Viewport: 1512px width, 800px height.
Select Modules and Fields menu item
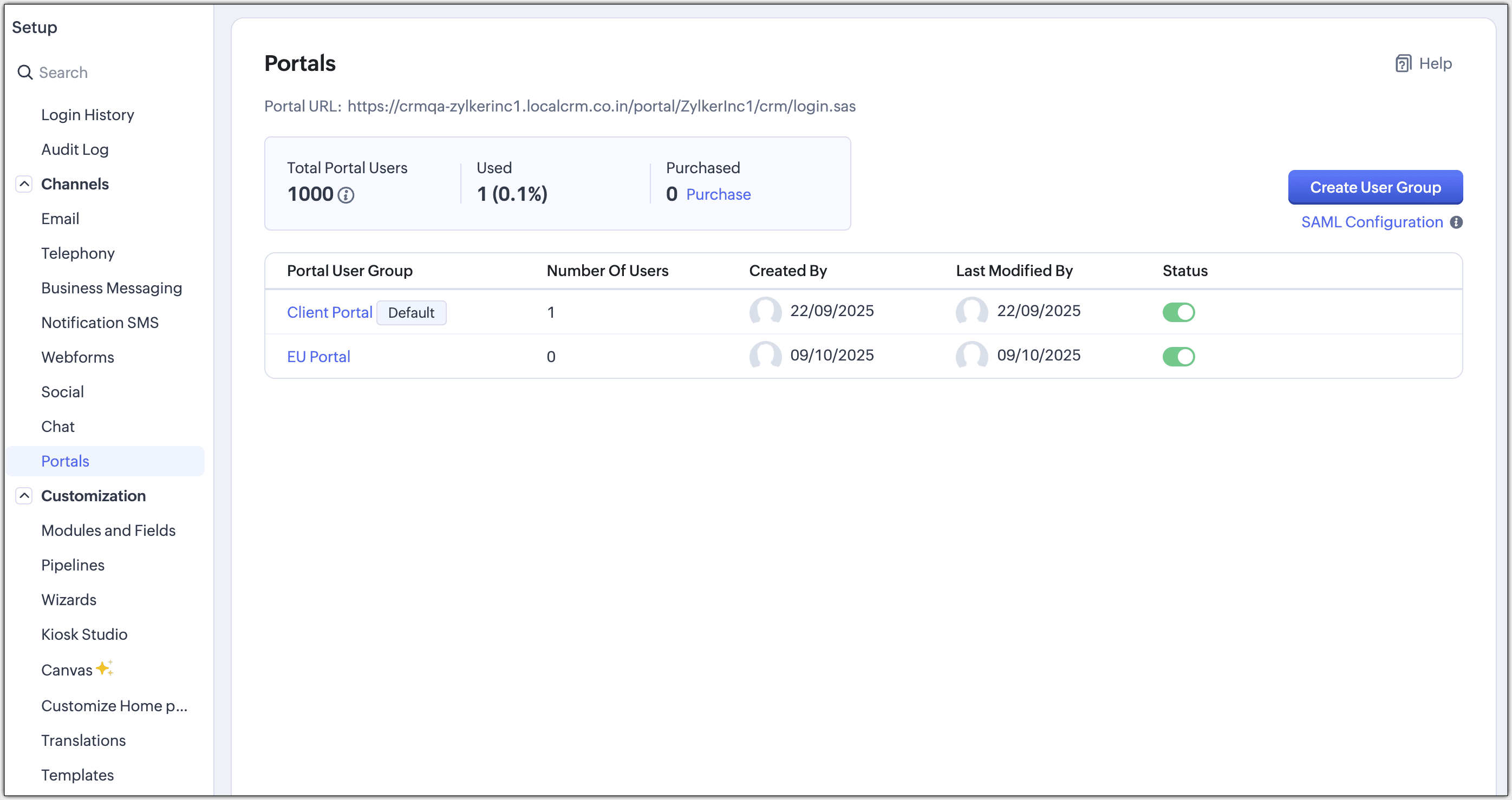click(x=108, y=530)
